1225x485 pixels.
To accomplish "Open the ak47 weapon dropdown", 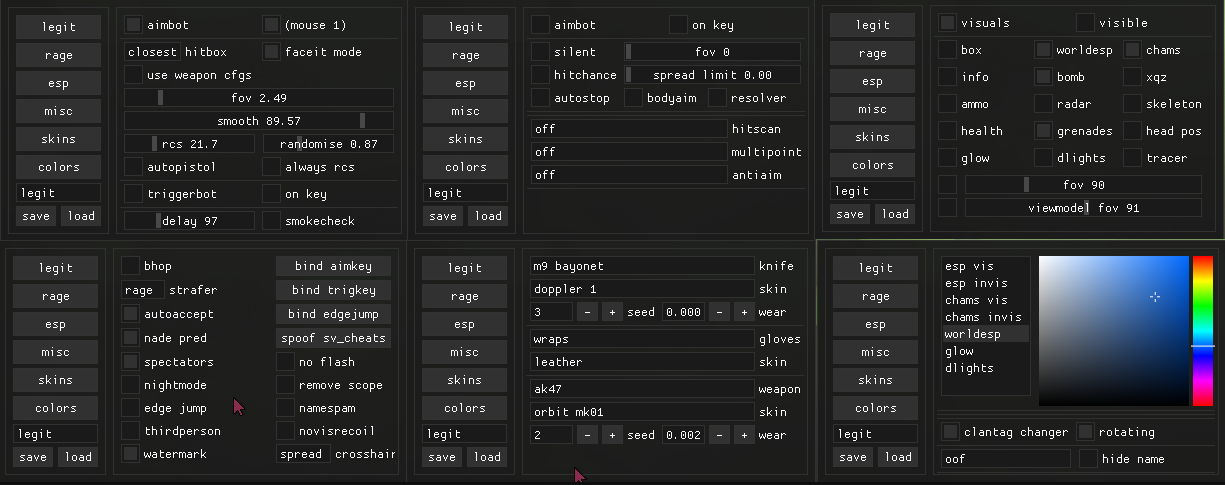I will point(642,388).
